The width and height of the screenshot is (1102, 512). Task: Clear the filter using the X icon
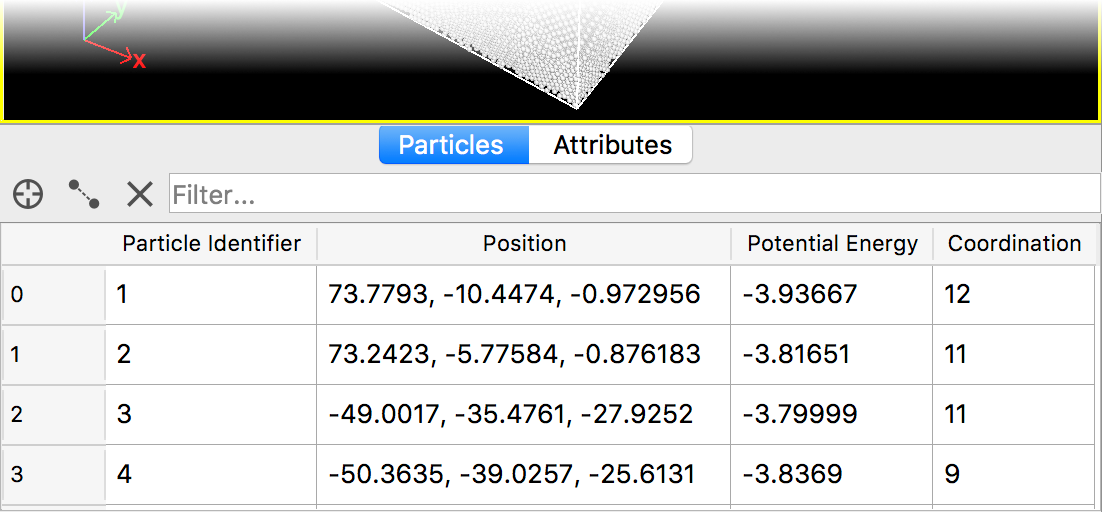pyautogui.click(x=140, y=194)
